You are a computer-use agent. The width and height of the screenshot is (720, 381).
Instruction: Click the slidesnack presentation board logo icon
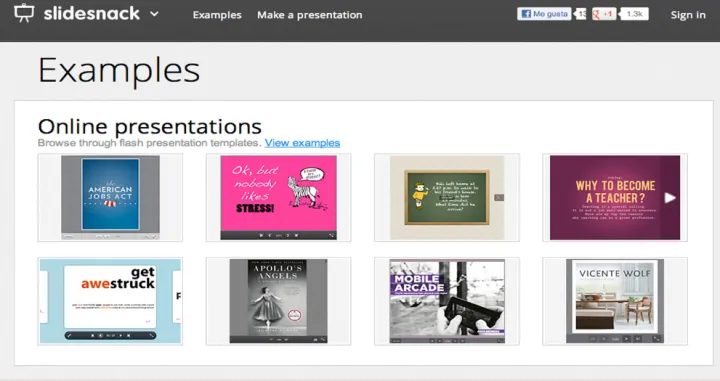[x=24, y=13]
